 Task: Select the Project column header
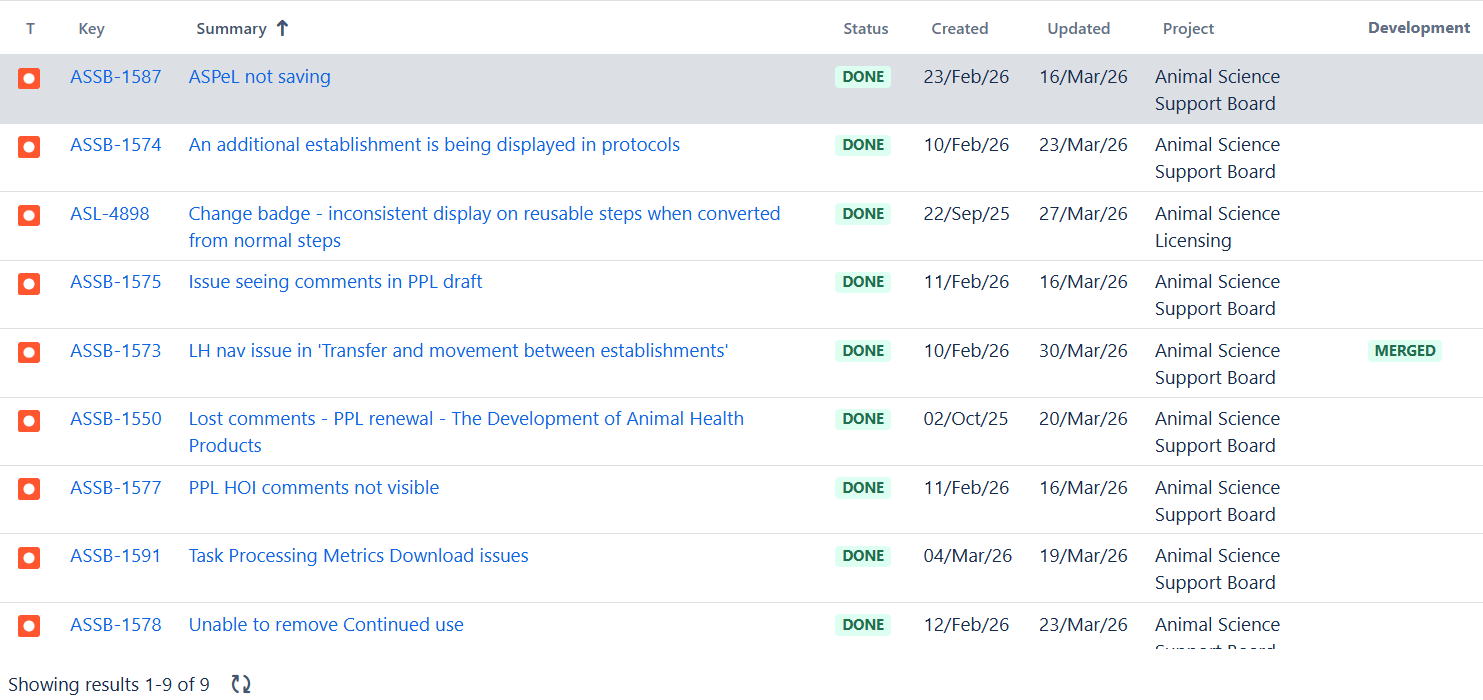click(x=1188, y=28)
